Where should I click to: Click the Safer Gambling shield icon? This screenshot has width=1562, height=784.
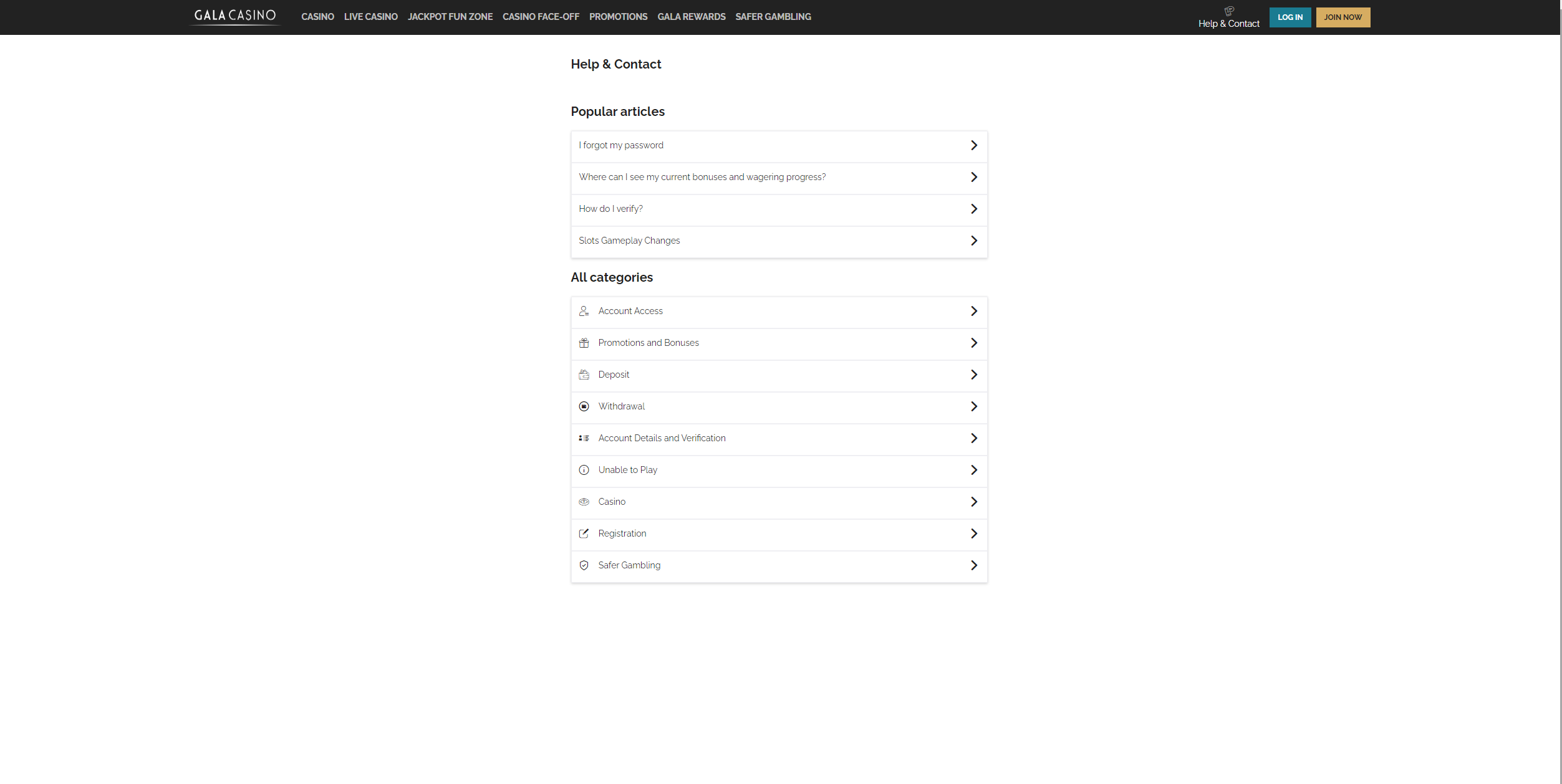coord(584,565)
